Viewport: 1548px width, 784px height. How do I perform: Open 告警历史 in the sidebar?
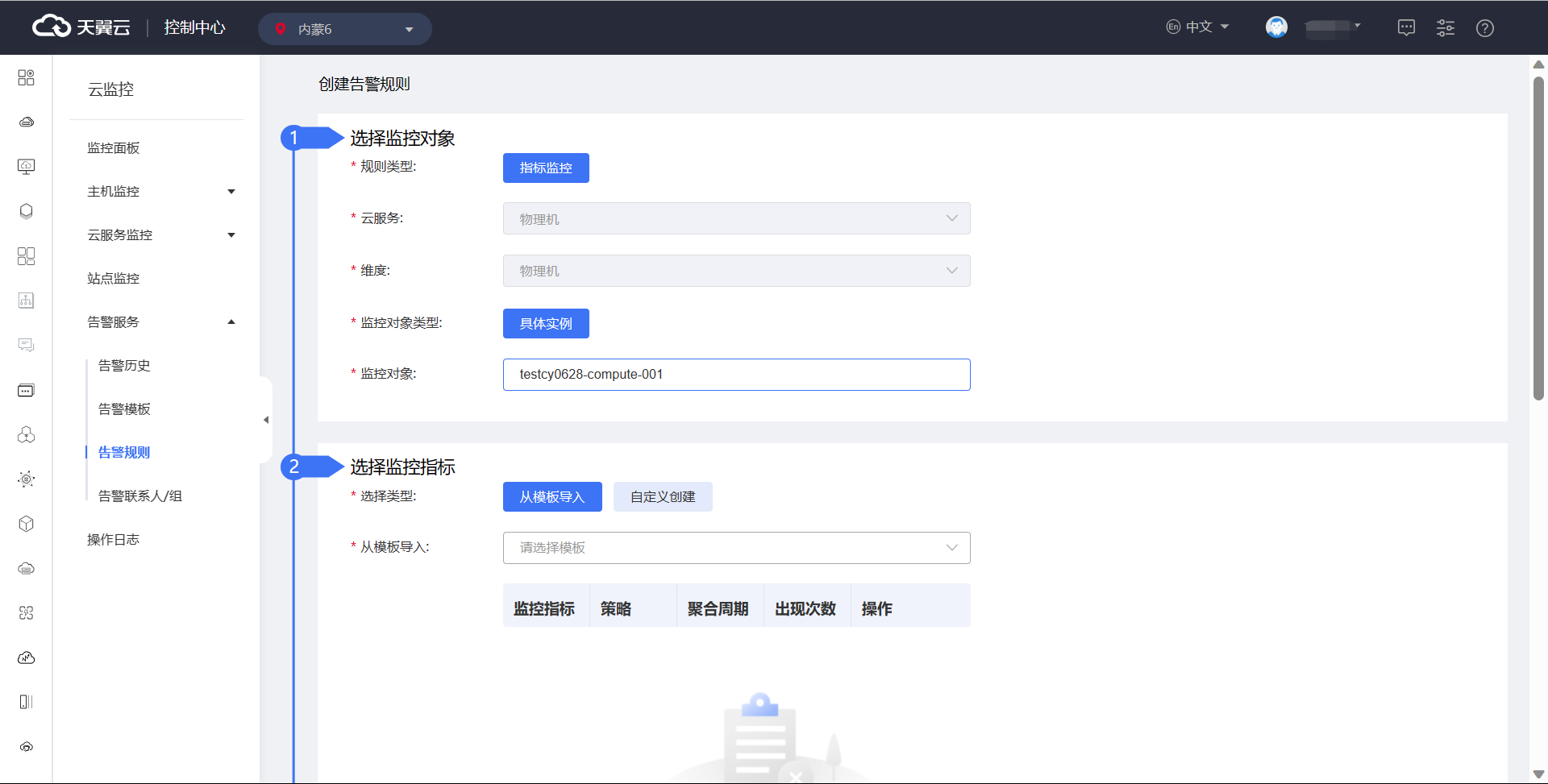pos(124,366)
